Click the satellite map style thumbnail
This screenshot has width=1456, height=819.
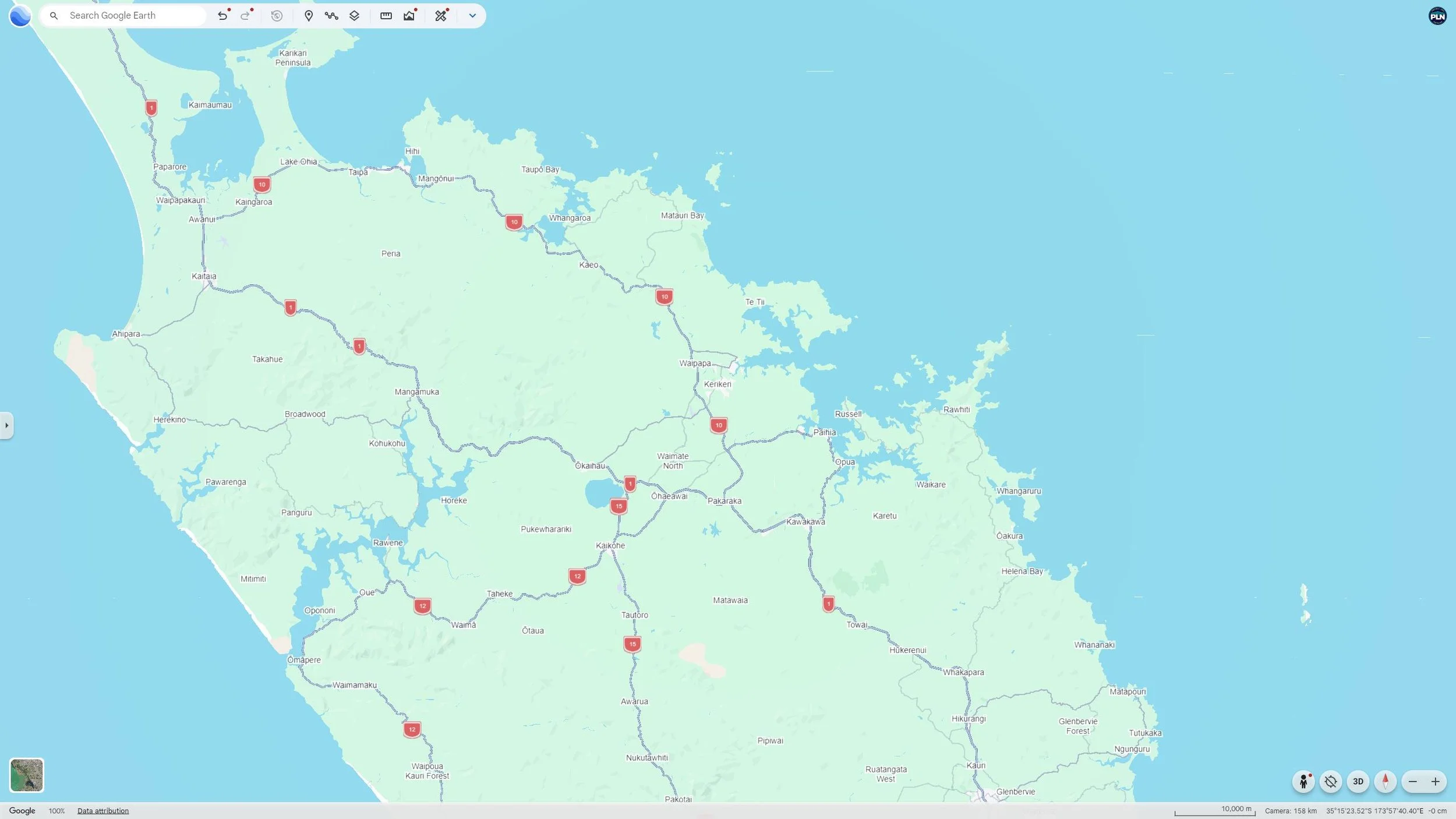click(x=26, y=775)
